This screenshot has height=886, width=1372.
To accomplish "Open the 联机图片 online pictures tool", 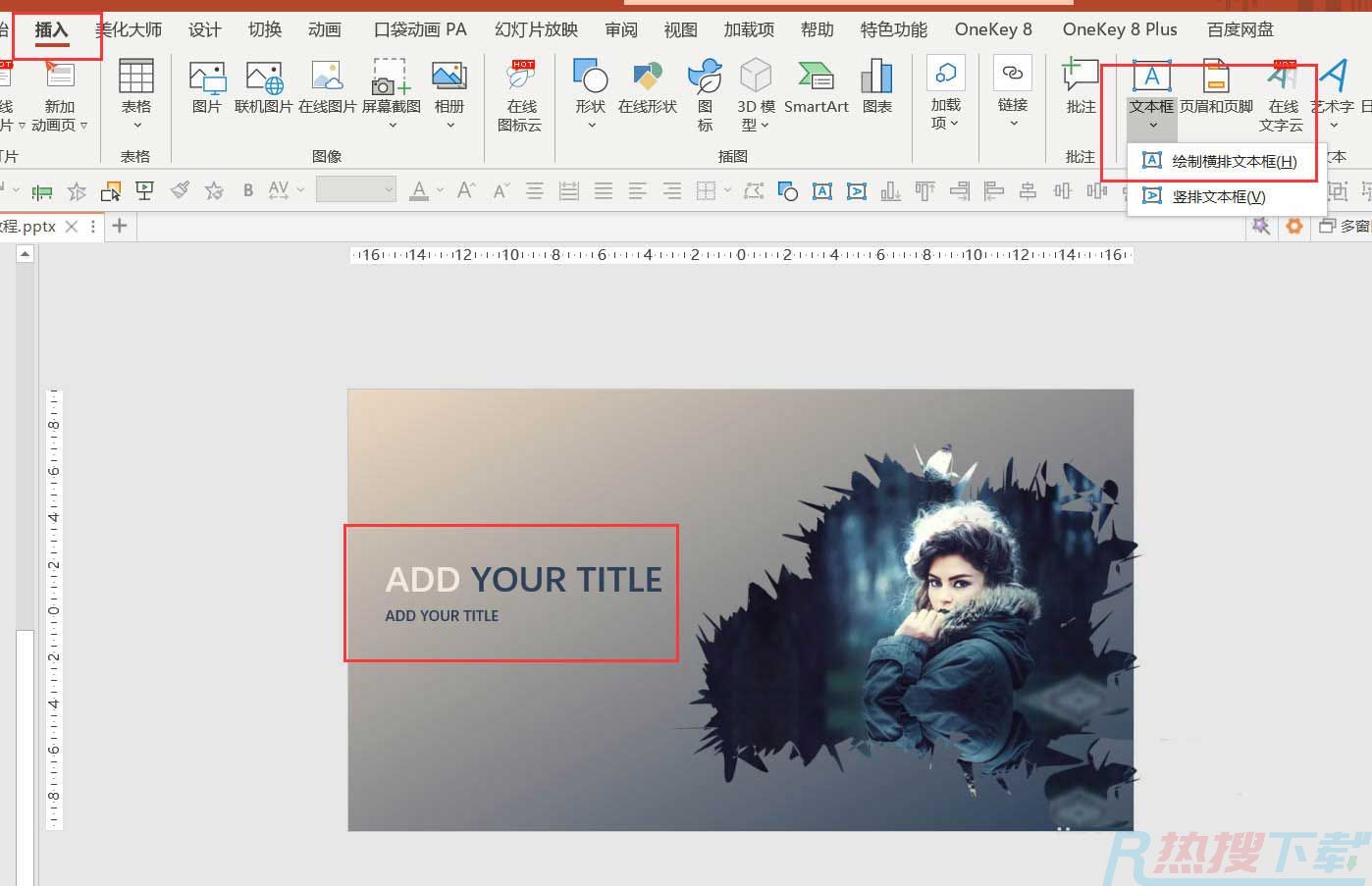I will pyautogui.click(x=263, y=86).
